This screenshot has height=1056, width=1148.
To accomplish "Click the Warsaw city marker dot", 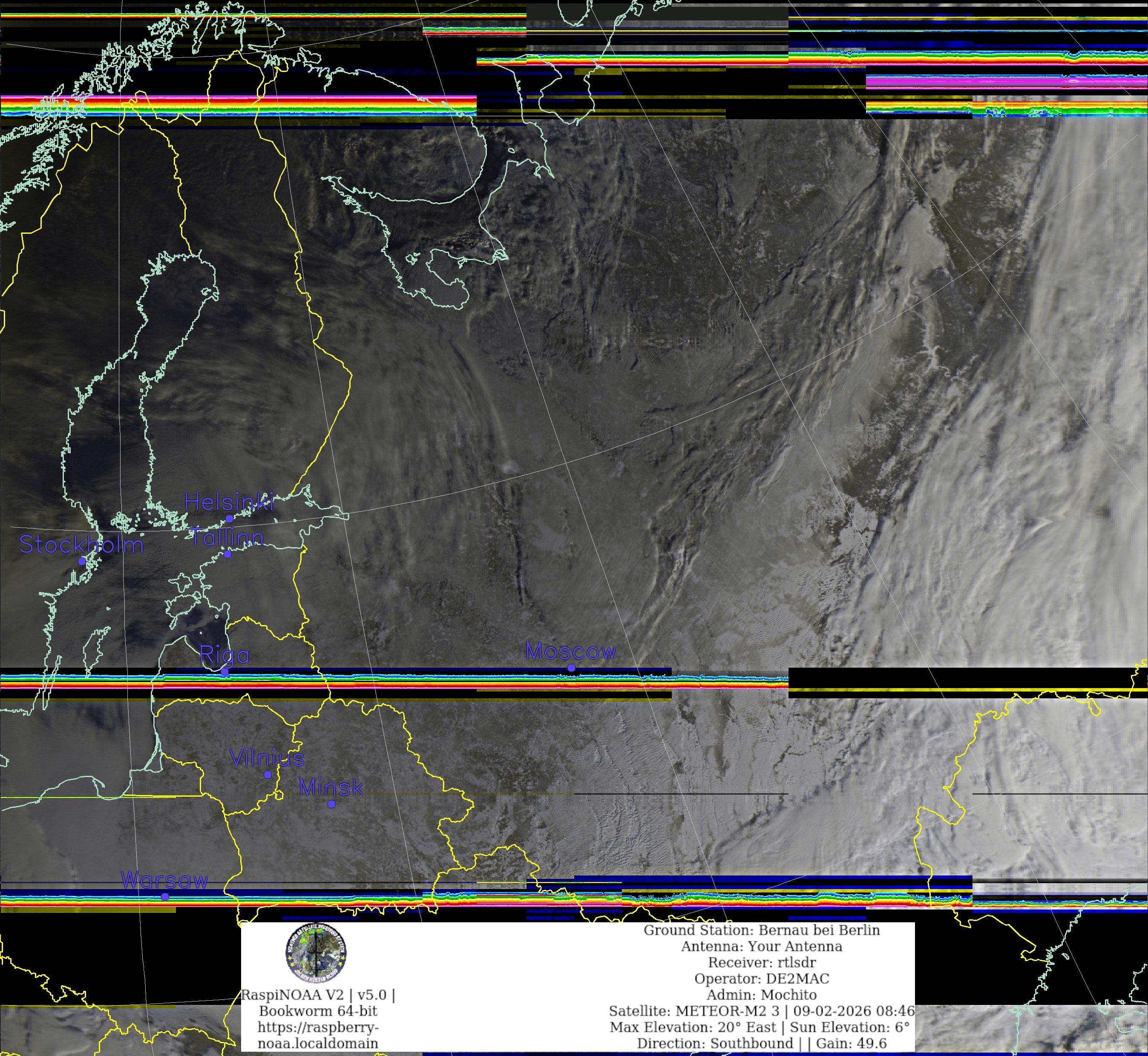I will coord(165,897).
